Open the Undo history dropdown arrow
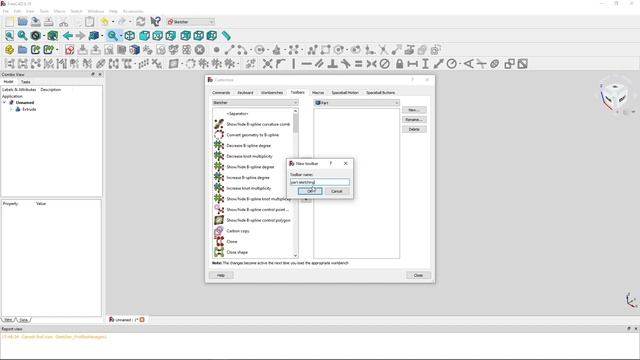640x360 pixels. pos(113,22)
